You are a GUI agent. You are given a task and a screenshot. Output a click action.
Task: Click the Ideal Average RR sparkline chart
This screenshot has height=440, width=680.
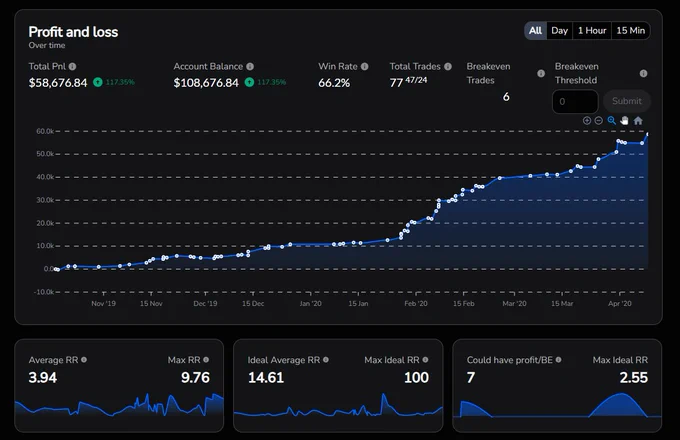point(338,405)
